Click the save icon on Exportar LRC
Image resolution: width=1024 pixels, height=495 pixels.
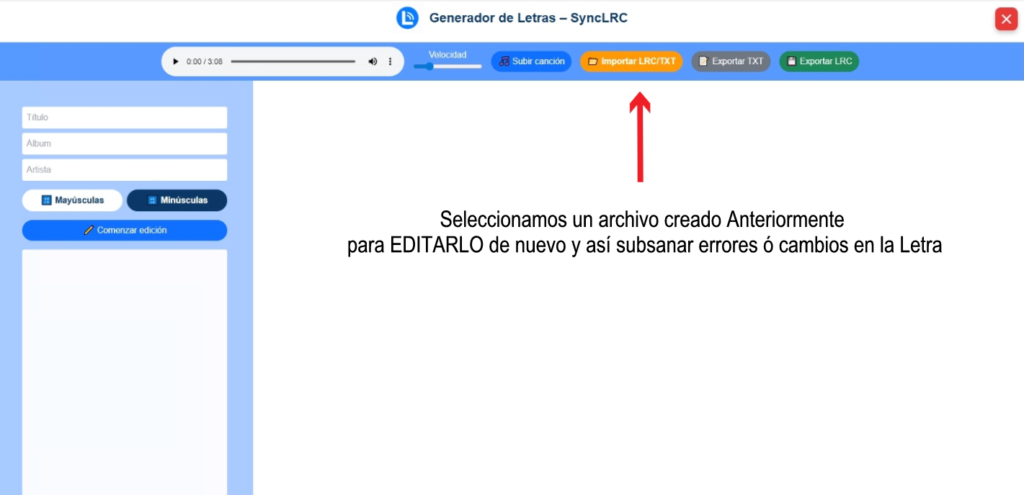792,62
